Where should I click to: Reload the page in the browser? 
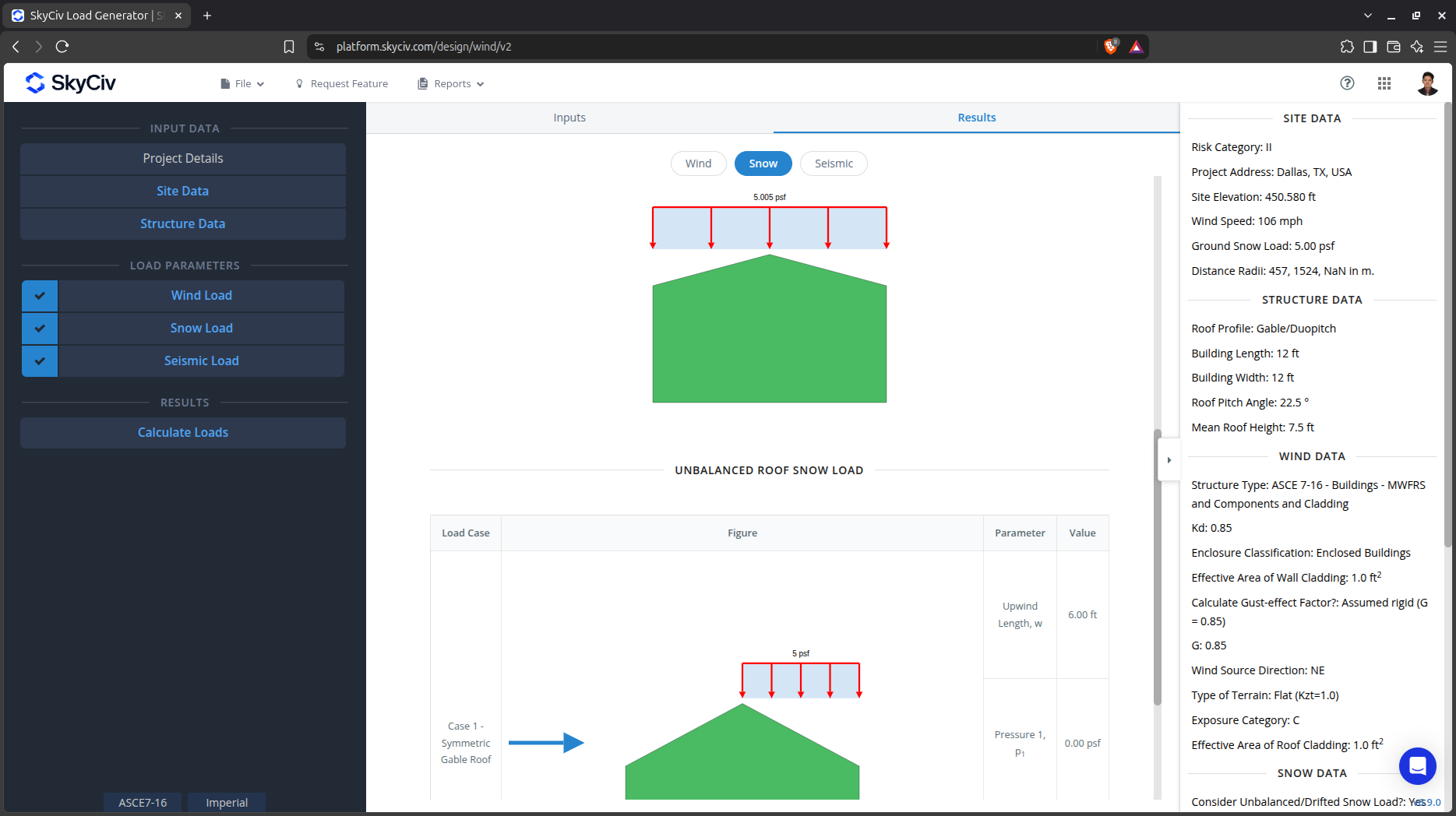click(x=62, y=47)
